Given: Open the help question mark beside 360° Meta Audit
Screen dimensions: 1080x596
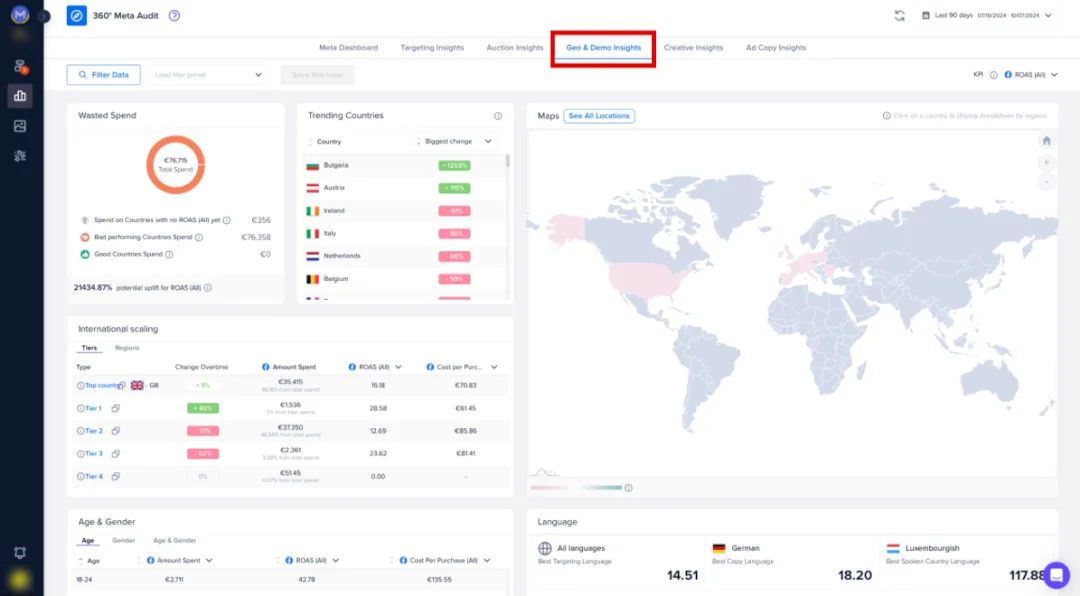Looking at the screenshot, I should [x=174, y=15].
